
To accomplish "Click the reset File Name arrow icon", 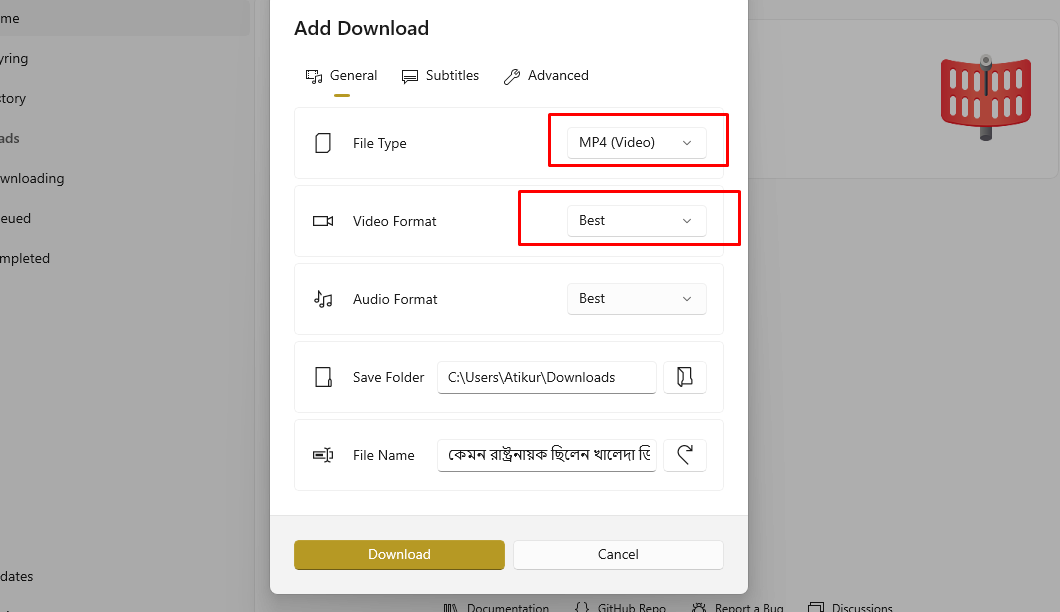I will (x=685, y=455).
